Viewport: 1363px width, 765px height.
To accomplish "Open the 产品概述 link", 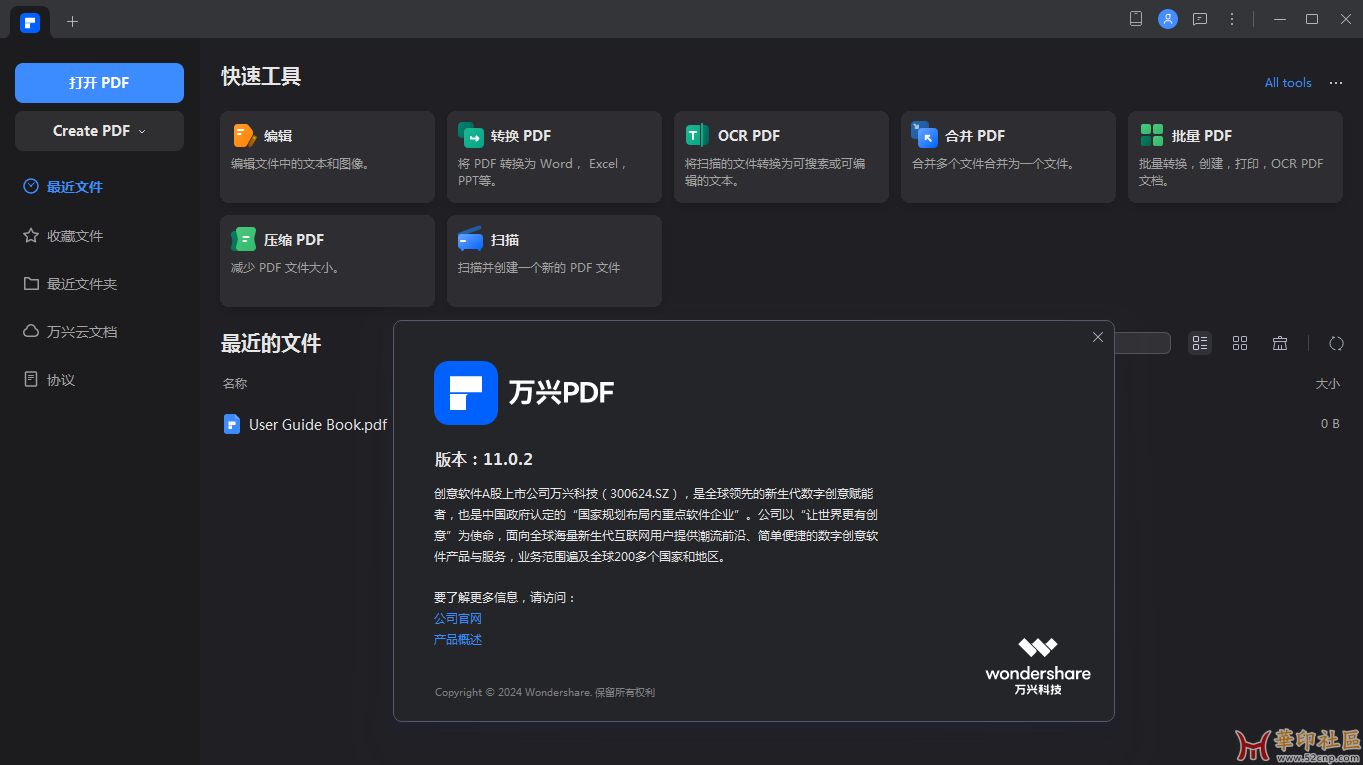I will [x=458, y=640].
